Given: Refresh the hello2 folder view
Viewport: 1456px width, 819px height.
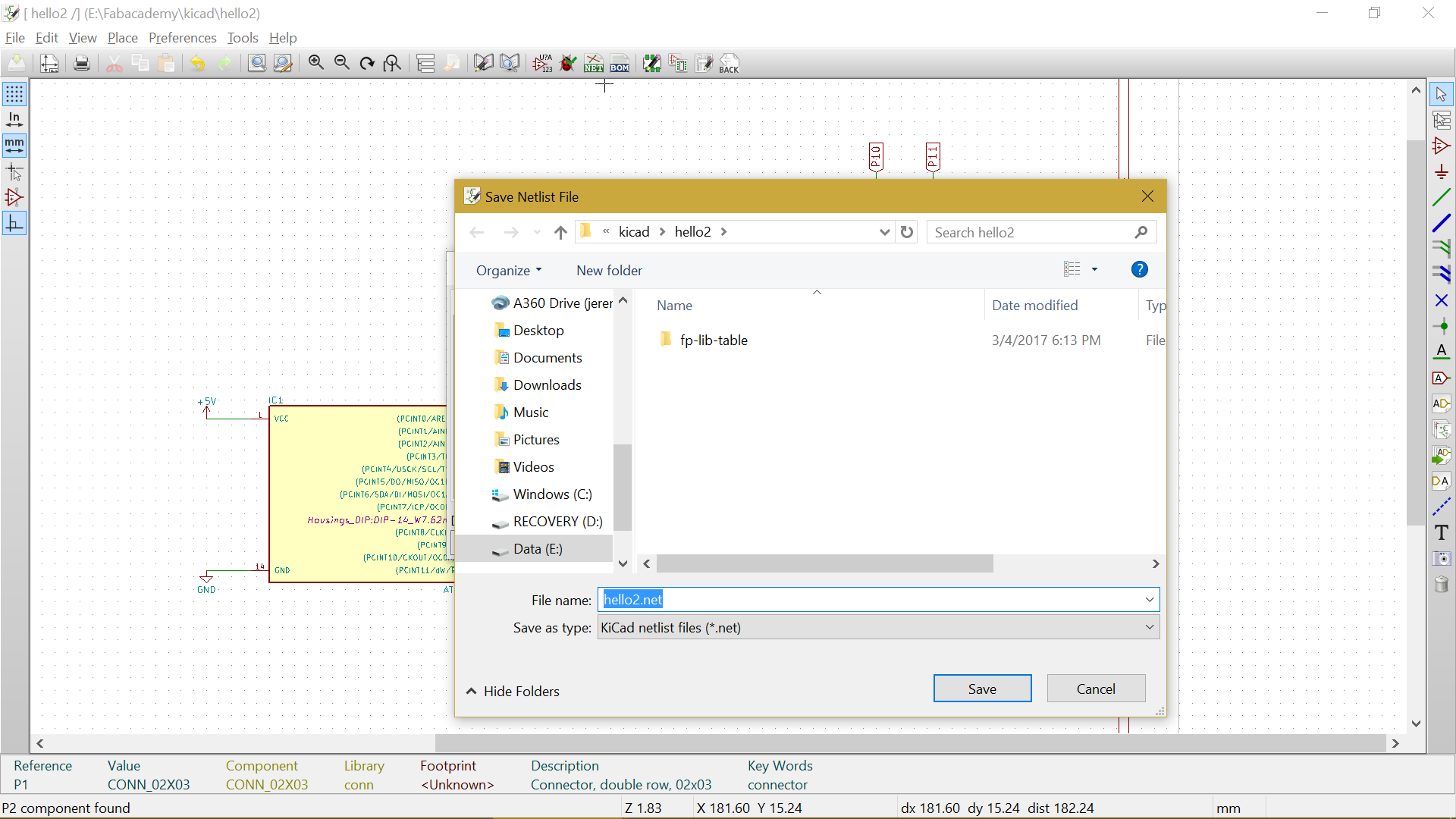Looking at the screenshot, I should point(907,232).
